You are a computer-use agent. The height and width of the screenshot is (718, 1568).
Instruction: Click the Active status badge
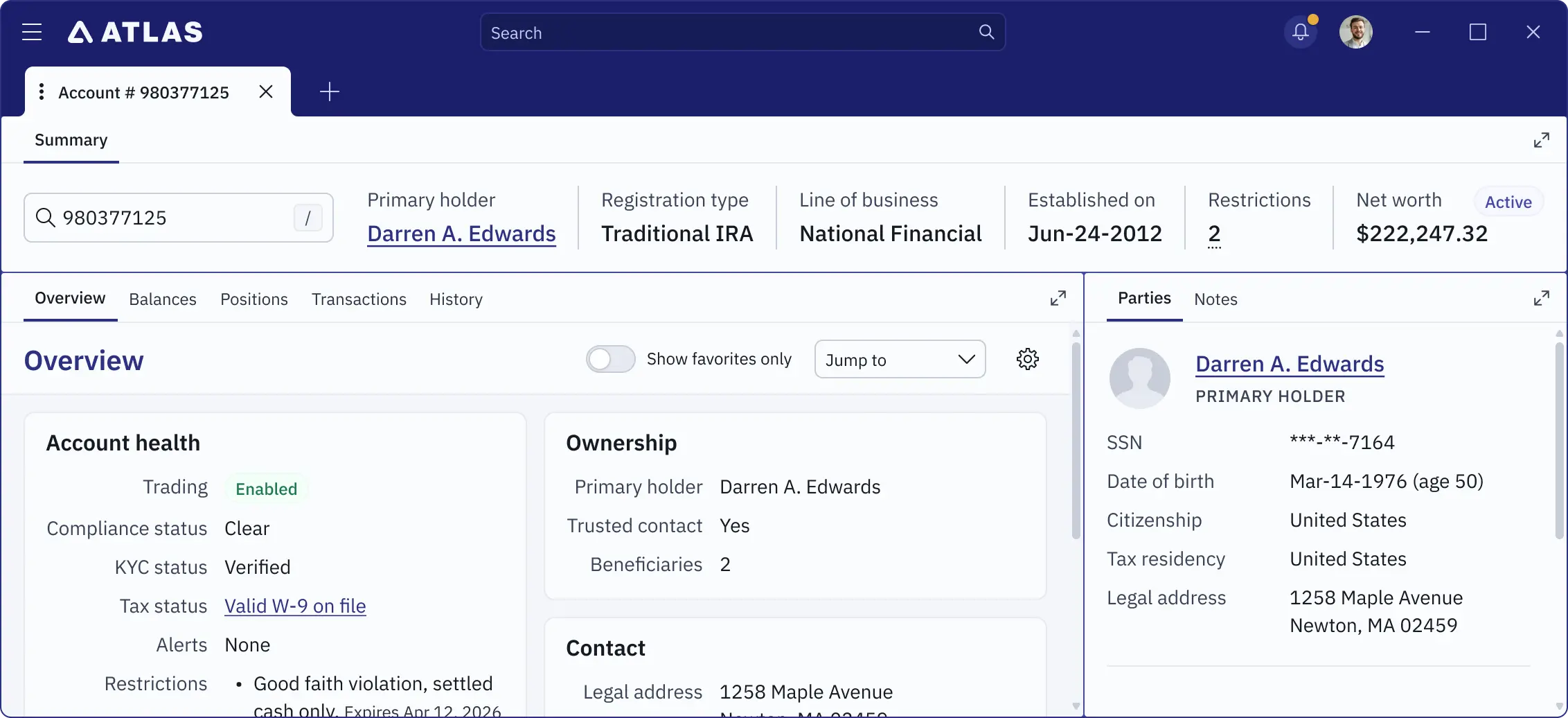[x=1508, y=202]
